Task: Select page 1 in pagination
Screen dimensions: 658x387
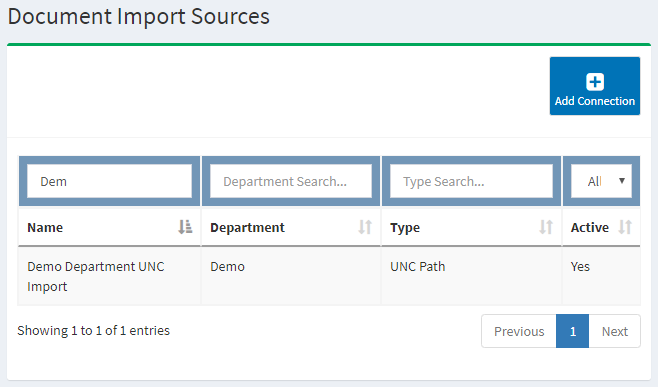Action: point(572,331)
